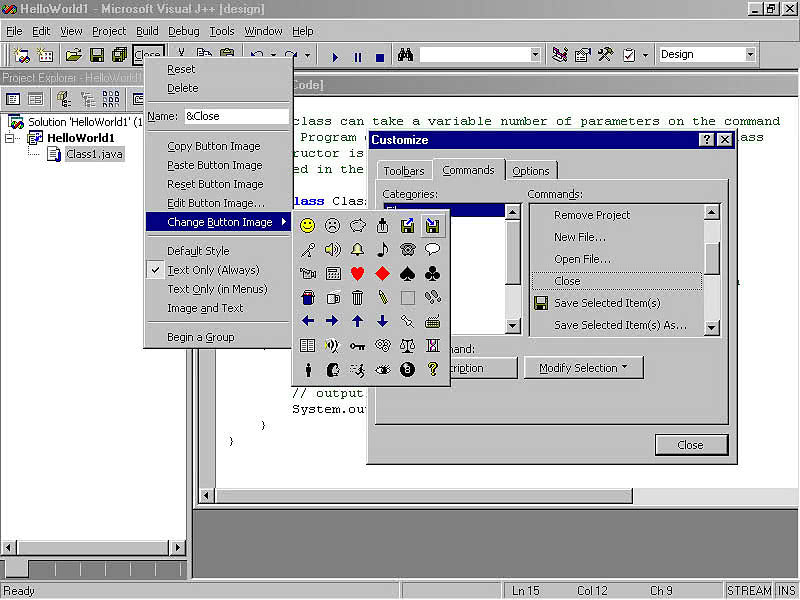Pick the hourglass button image
The width and height of the screenshot is (800, 600).
(x=432, y=346)
